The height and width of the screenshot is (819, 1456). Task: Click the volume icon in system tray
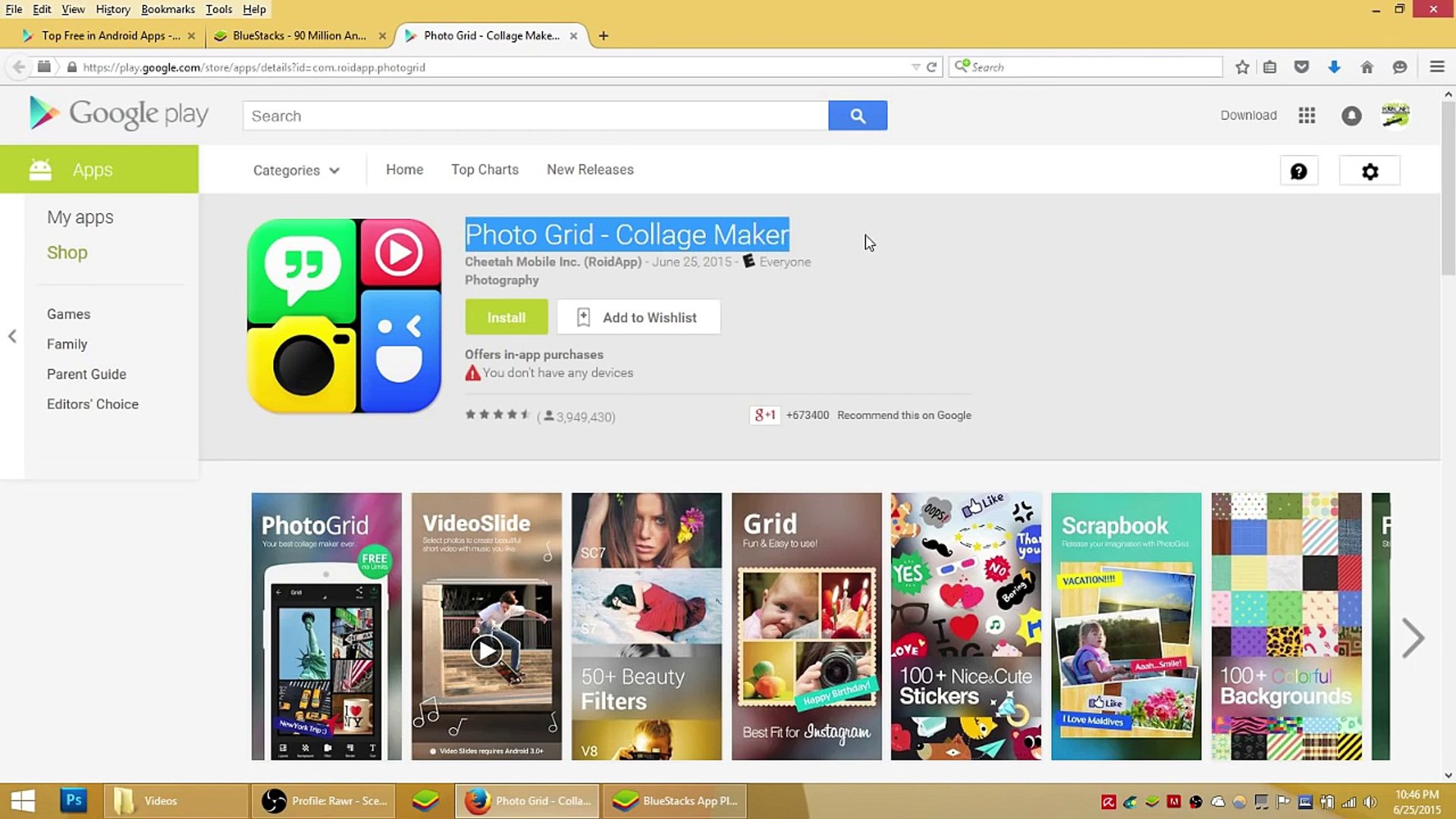(x=1370, y=802)
